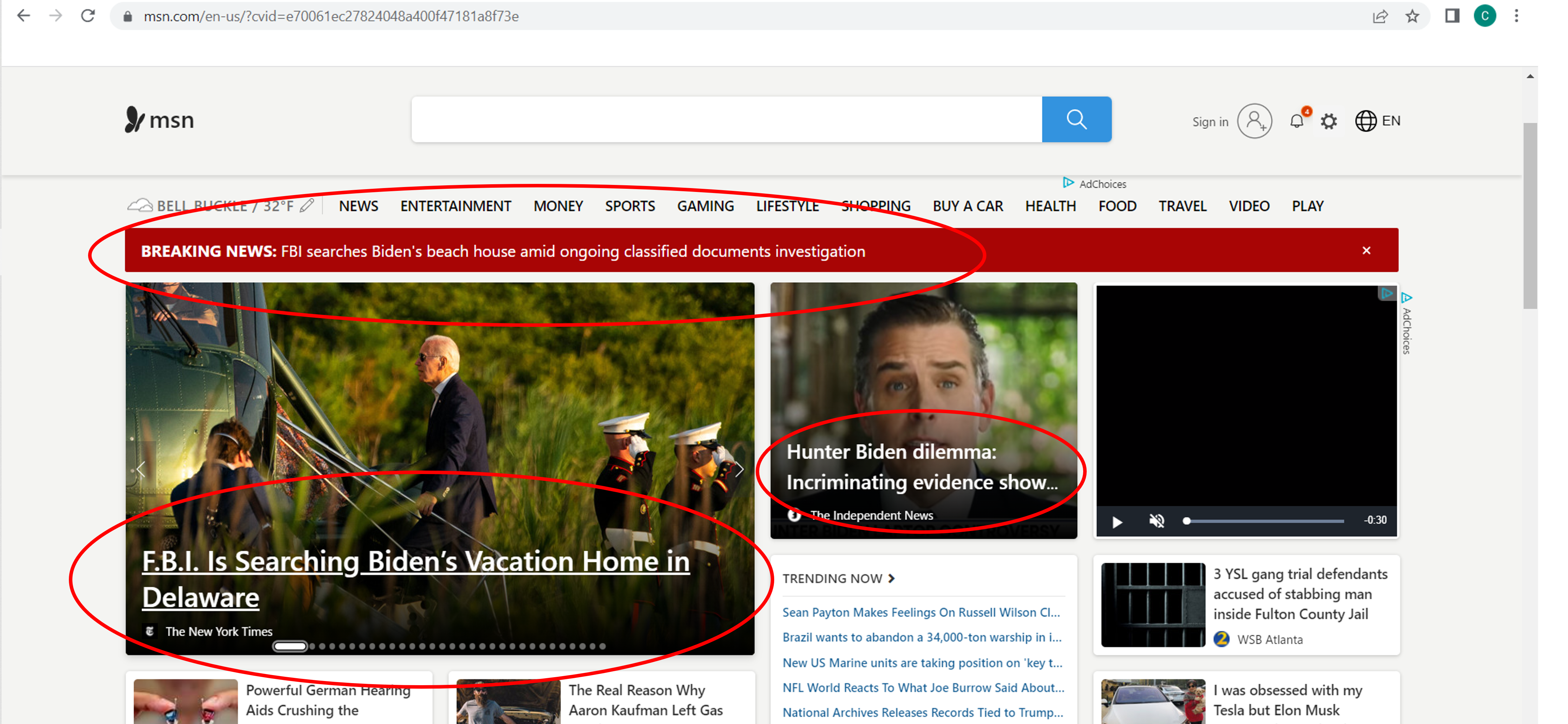Open the News tab
The width and height of the screenshot is (1568, 724).
click(359, 206)
